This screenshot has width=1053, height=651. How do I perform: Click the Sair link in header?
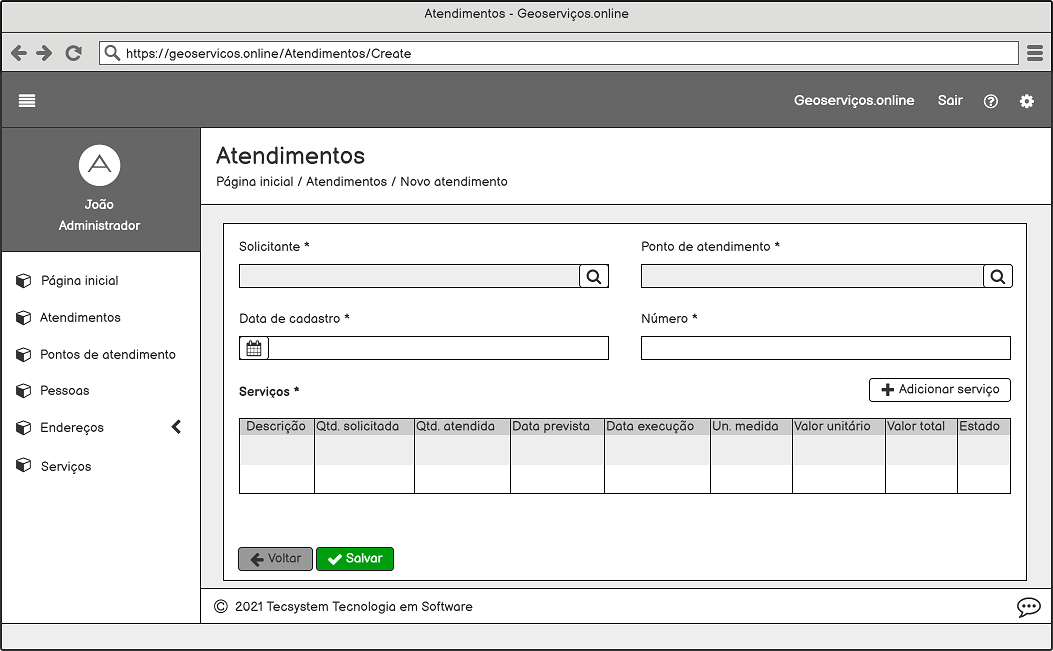pos(950,101)
